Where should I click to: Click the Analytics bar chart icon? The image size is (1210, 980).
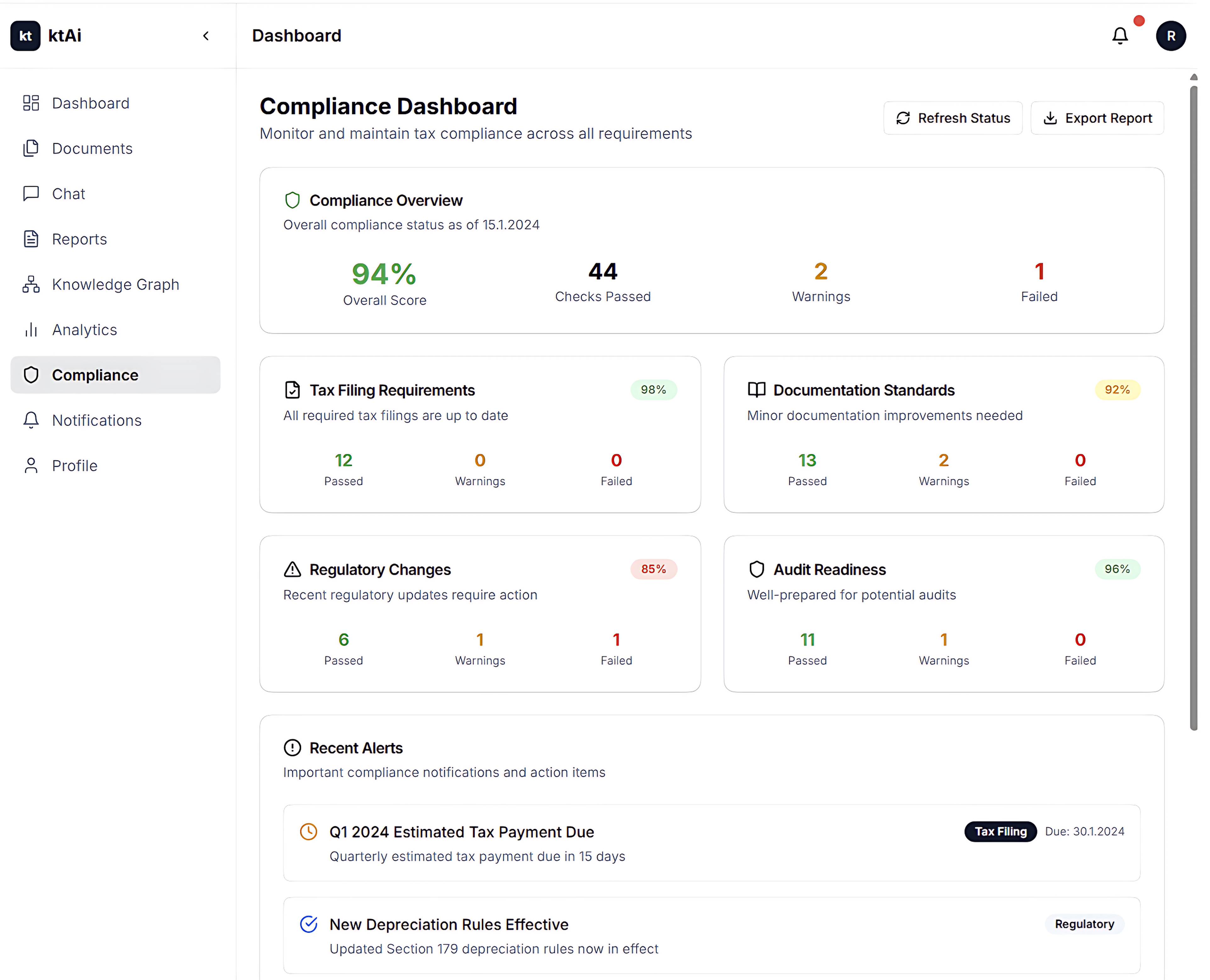pyautogui.click(x=31, y=330)
